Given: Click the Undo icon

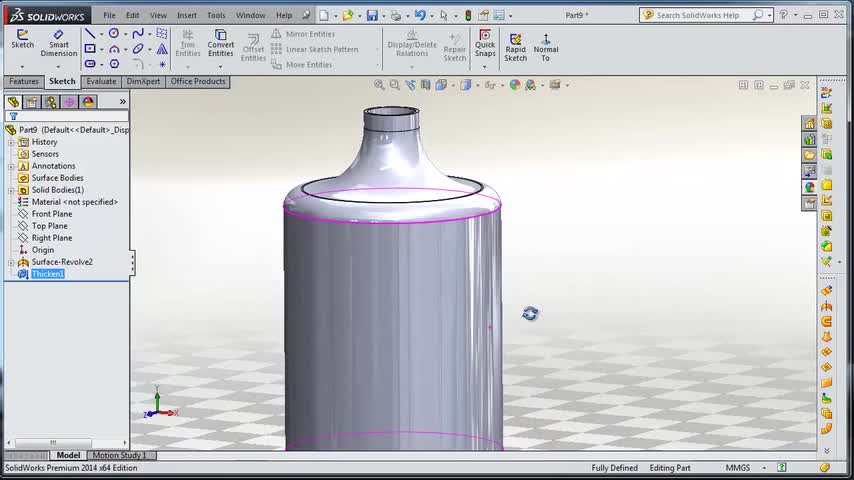Looking at the screenshot, I should [420, 15].
